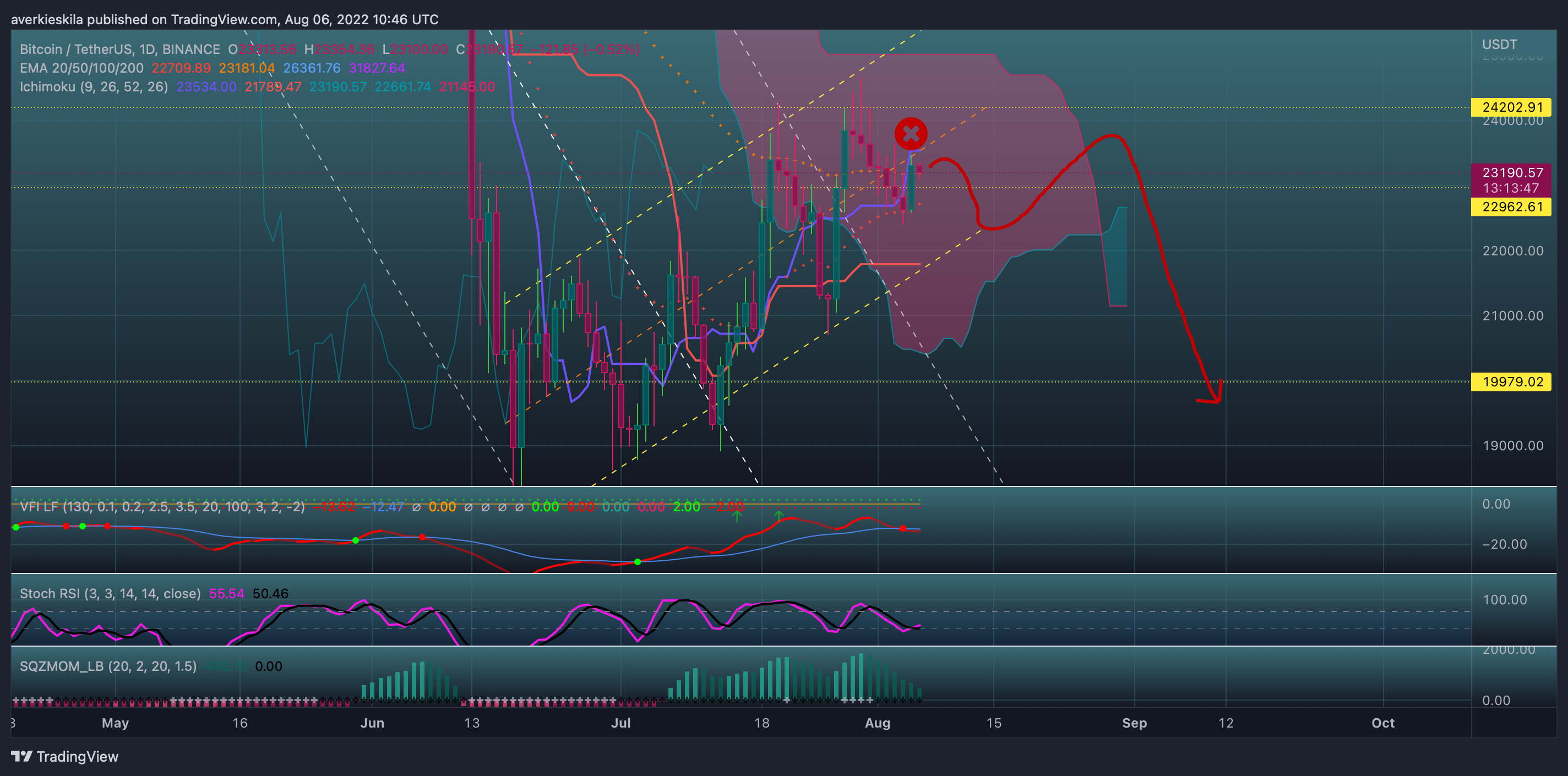The height and width of the screenshot is (776, 1568).
Task: Click the 13 date label on time axis
Action: point(472,723)
